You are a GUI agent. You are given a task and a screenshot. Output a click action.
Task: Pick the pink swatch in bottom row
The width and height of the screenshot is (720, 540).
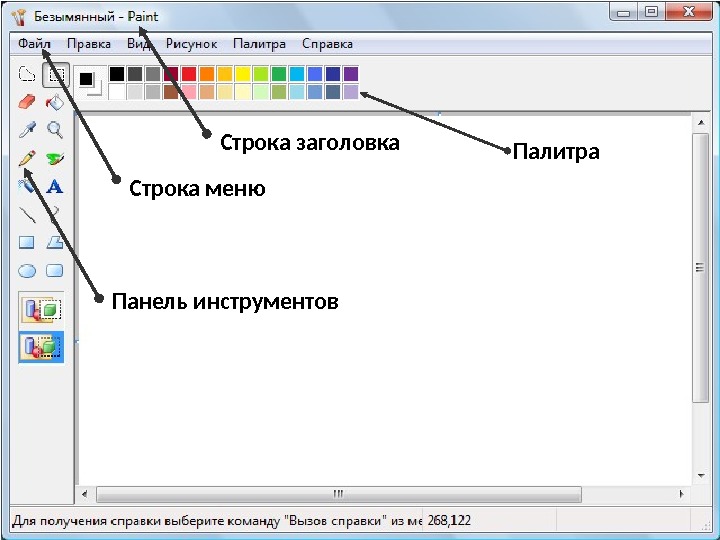click(x=189, y=92)
